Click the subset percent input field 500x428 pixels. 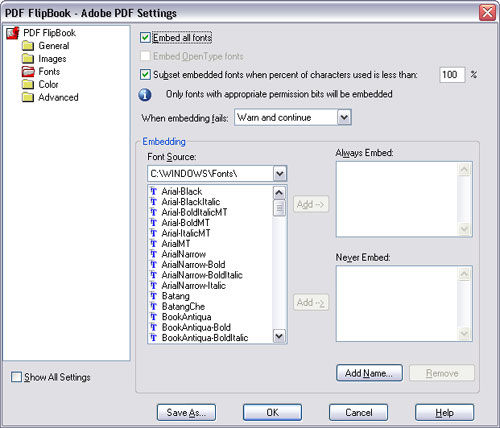point(452,74)
